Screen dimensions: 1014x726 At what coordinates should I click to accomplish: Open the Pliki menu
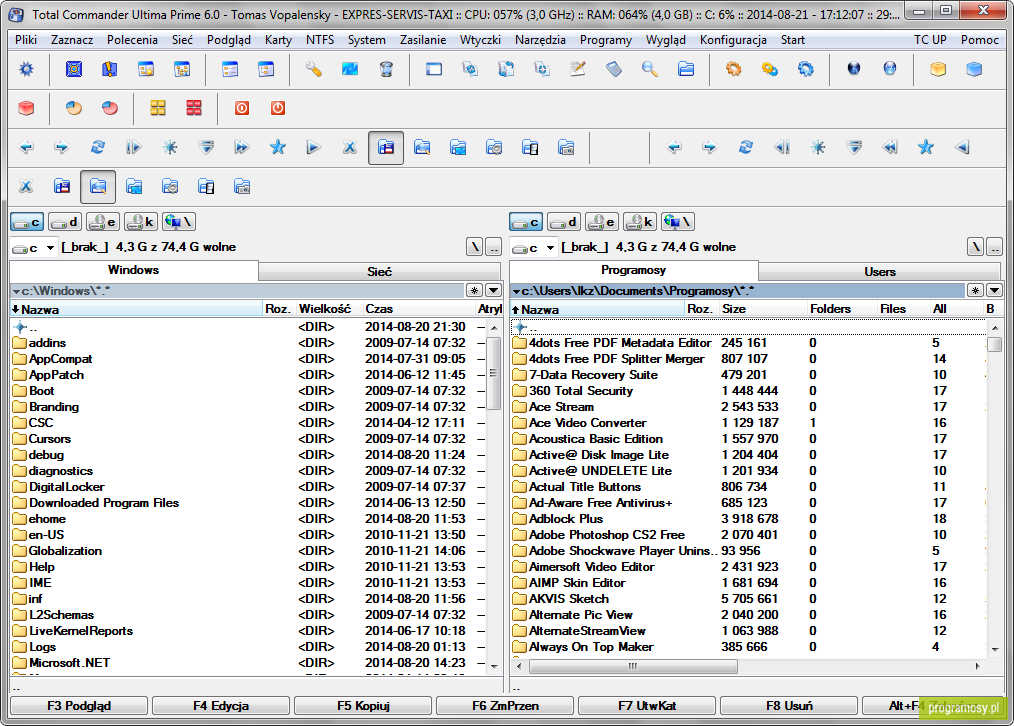pyautogui.click(x=26, y=39)
